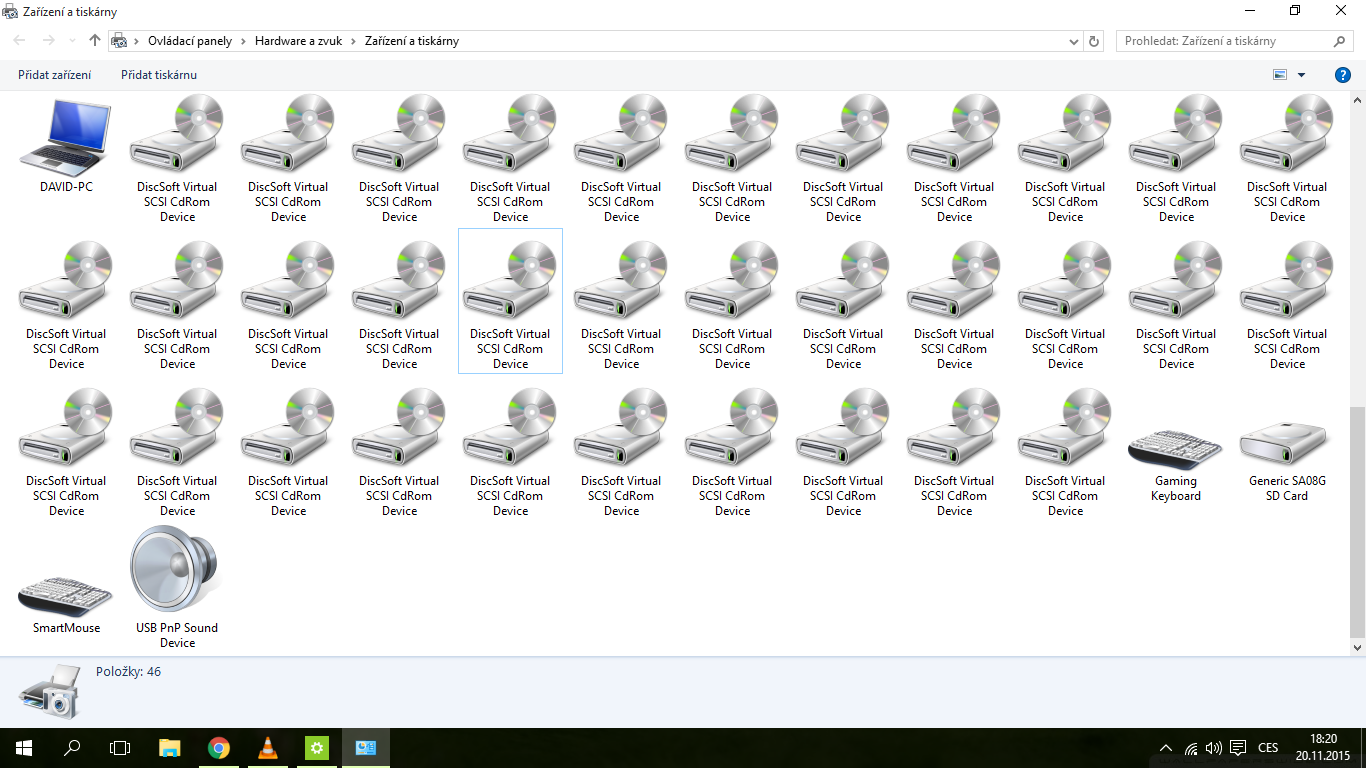The image size is (1366, 768).
Task: Change the view with the view icon
Action: pos(1280,75)
